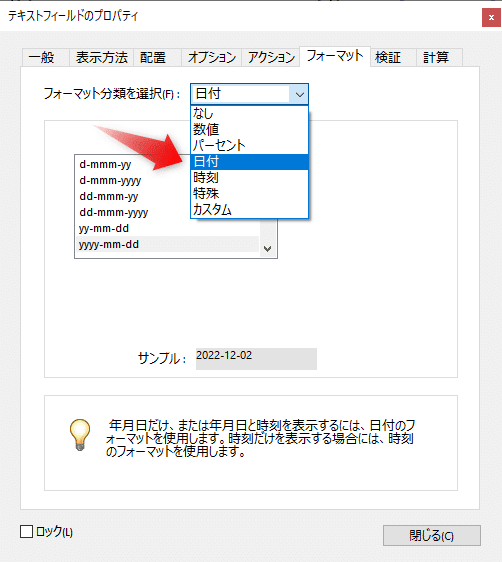Switch to the 一般 tab
This screenshot has height=562, width=502.
point(46,57)
